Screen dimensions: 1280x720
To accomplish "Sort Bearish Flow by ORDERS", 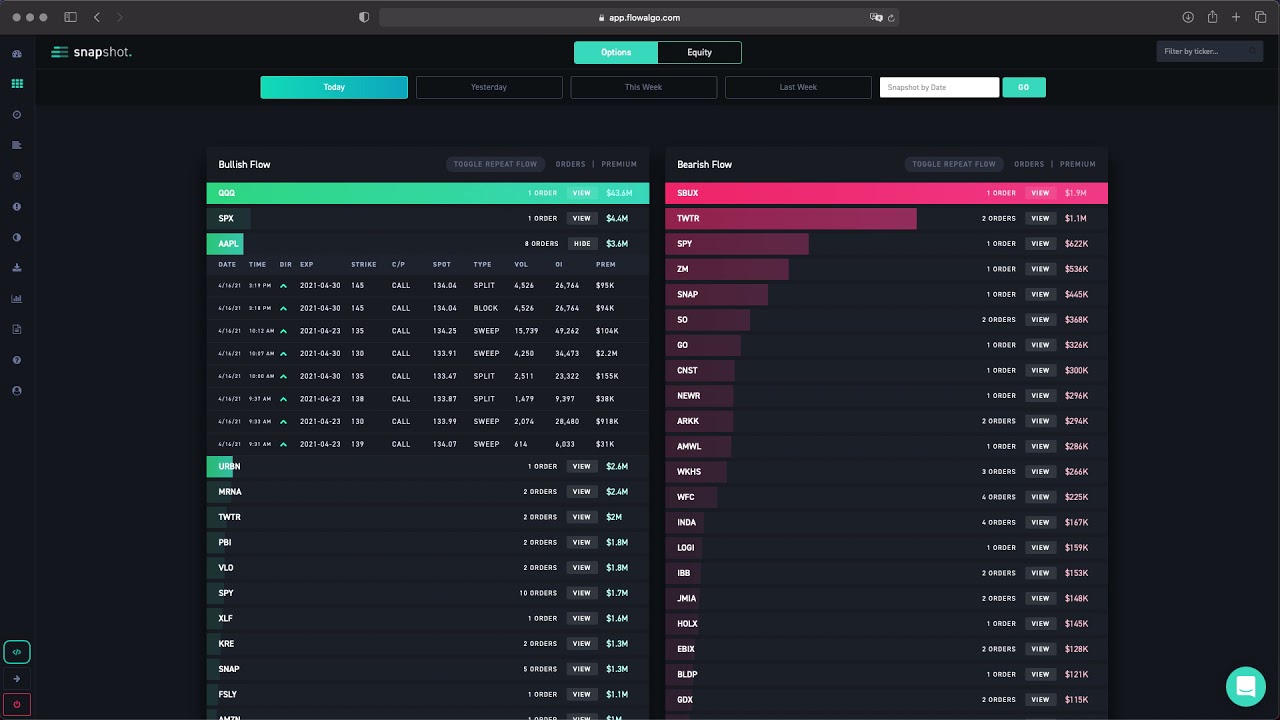I will pyautogui.click(x=1029, y=164).
